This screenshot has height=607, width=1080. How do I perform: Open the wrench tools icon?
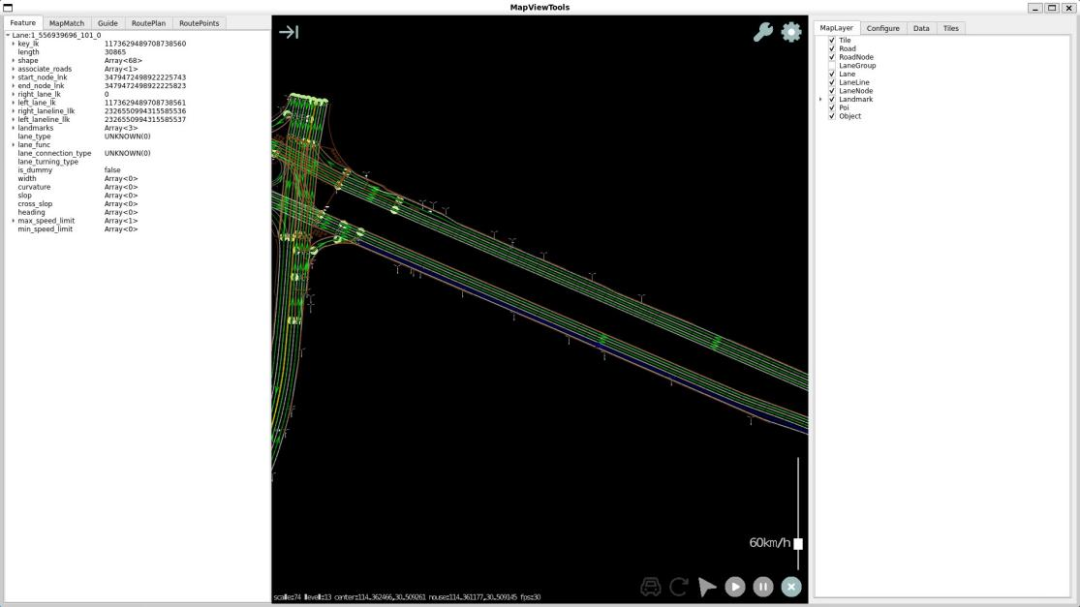[x=763, y=32]
